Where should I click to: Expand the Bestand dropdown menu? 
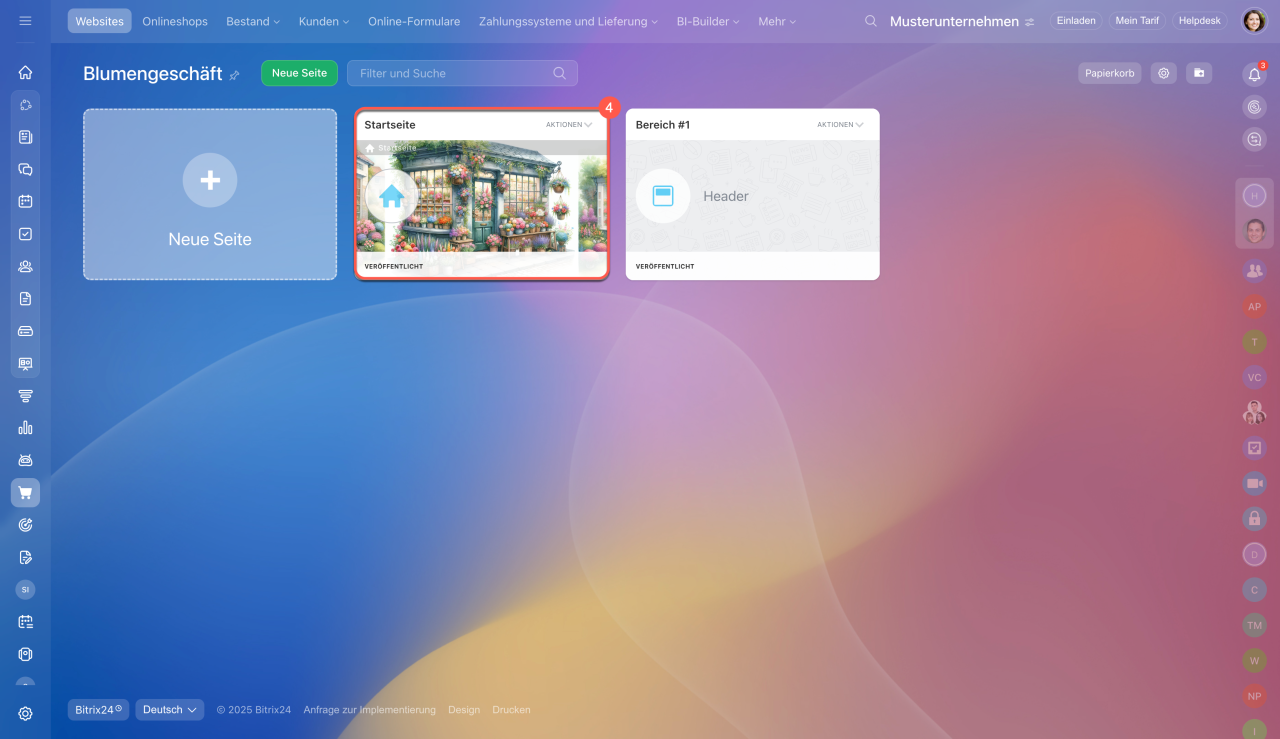(253, 21)
